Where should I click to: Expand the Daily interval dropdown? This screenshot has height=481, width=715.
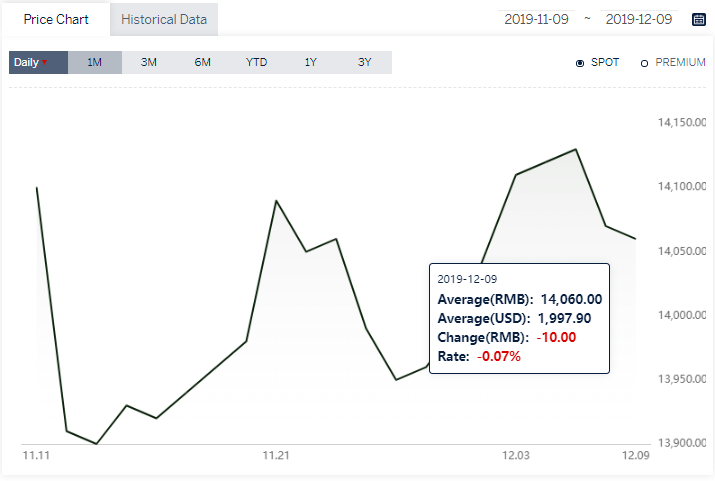coord(38,62)
